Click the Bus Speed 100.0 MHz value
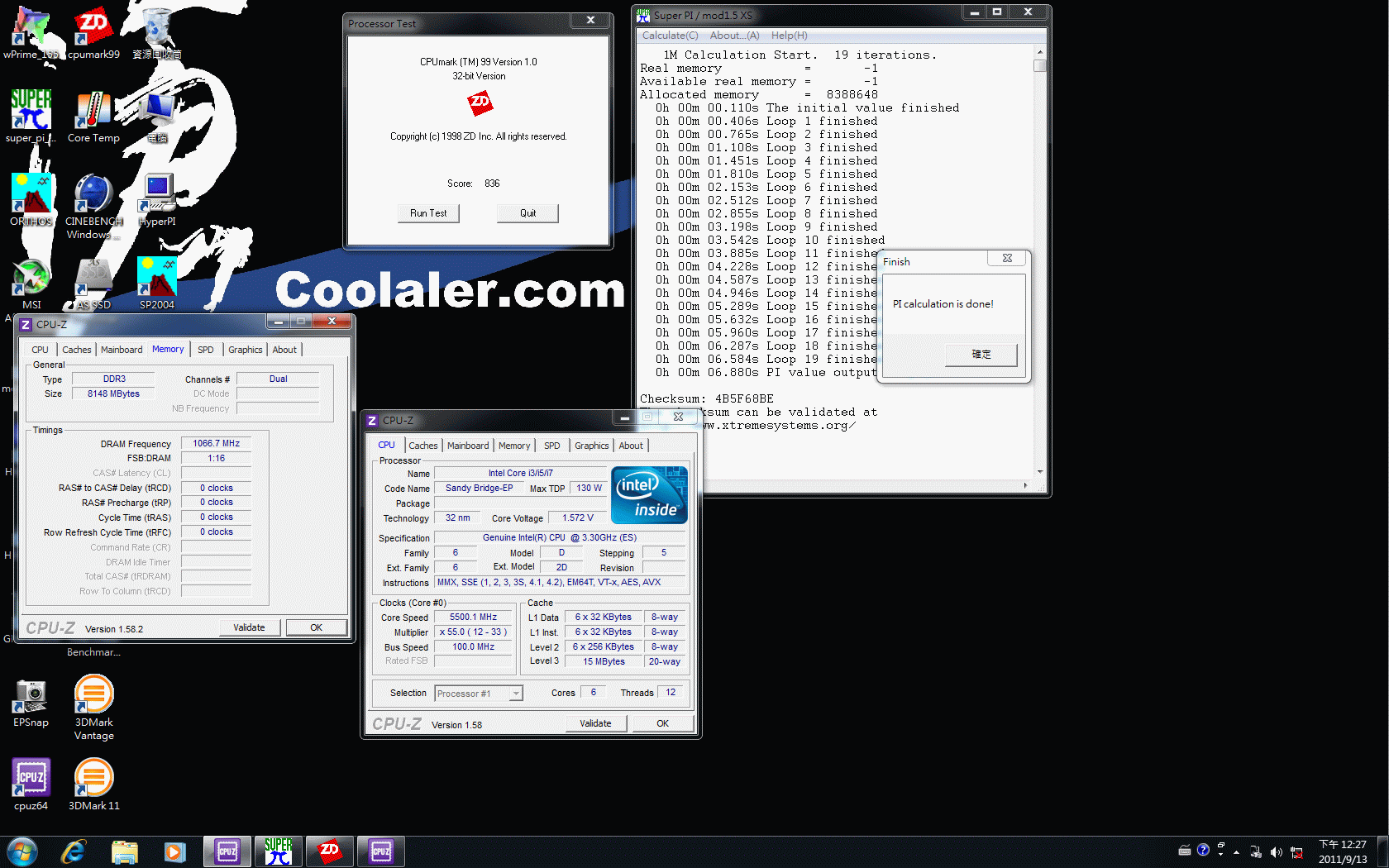Image resolution: width=1389 pixels, height=868 pixels. tap(473, 646)
